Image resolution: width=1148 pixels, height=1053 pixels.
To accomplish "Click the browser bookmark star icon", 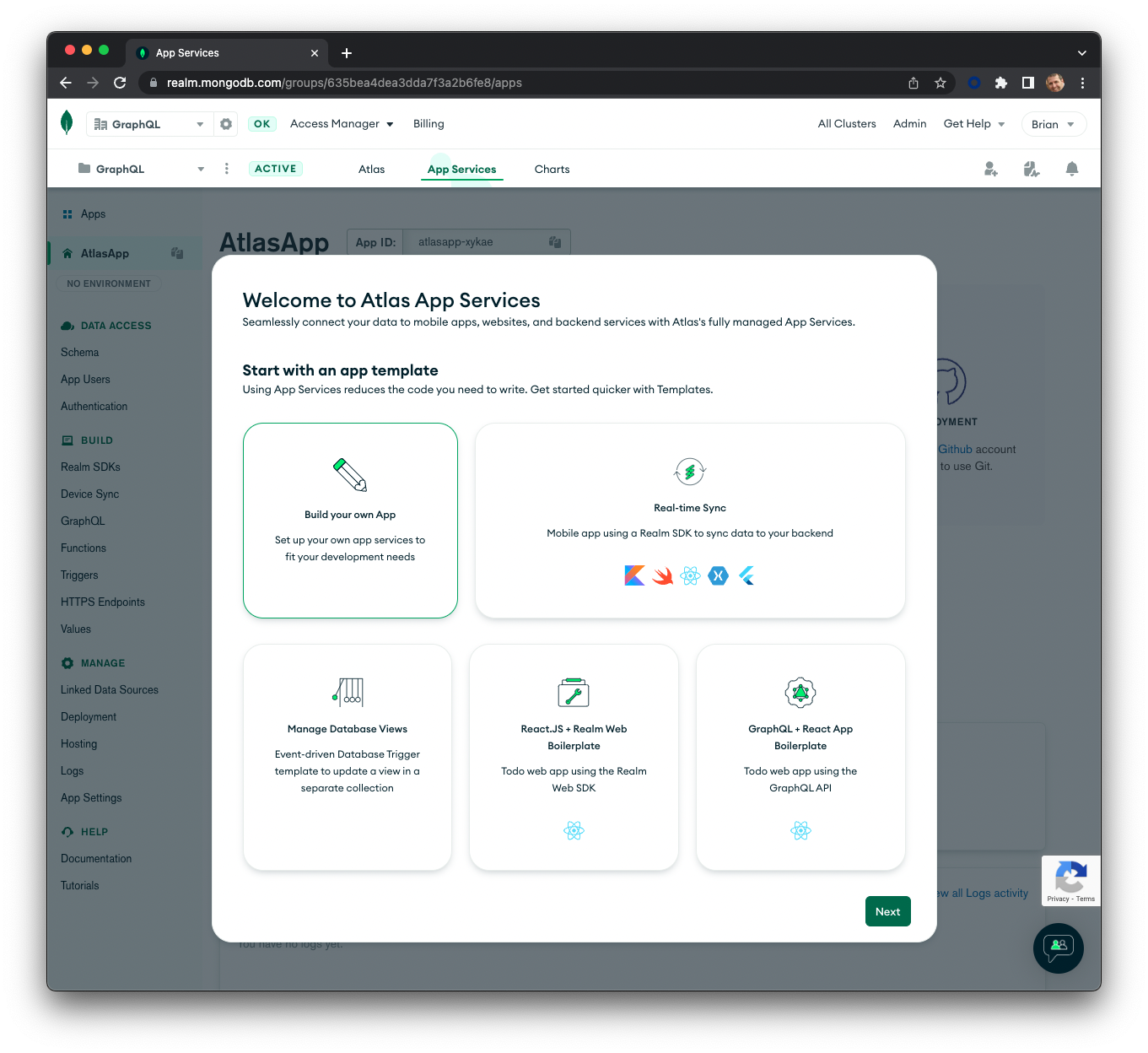I will 940,83.
